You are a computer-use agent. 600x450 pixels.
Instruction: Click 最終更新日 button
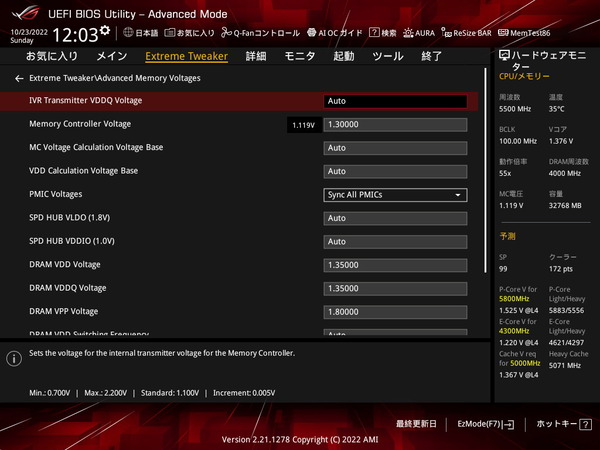[x=416, y=424]
